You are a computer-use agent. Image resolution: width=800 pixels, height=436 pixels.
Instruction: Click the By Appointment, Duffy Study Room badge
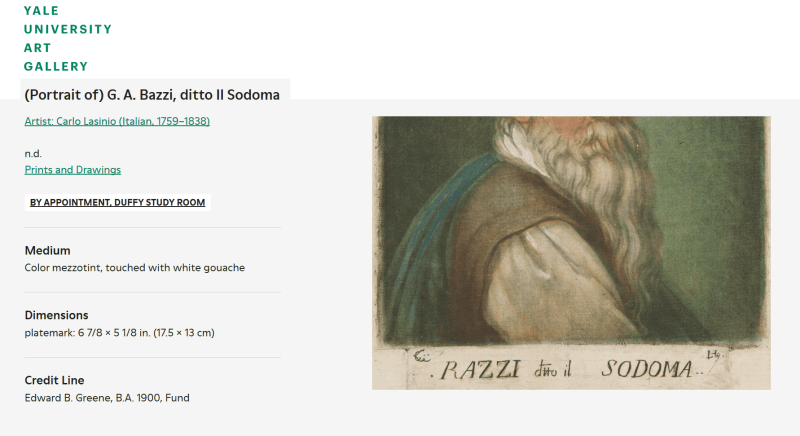click(117, 202)
